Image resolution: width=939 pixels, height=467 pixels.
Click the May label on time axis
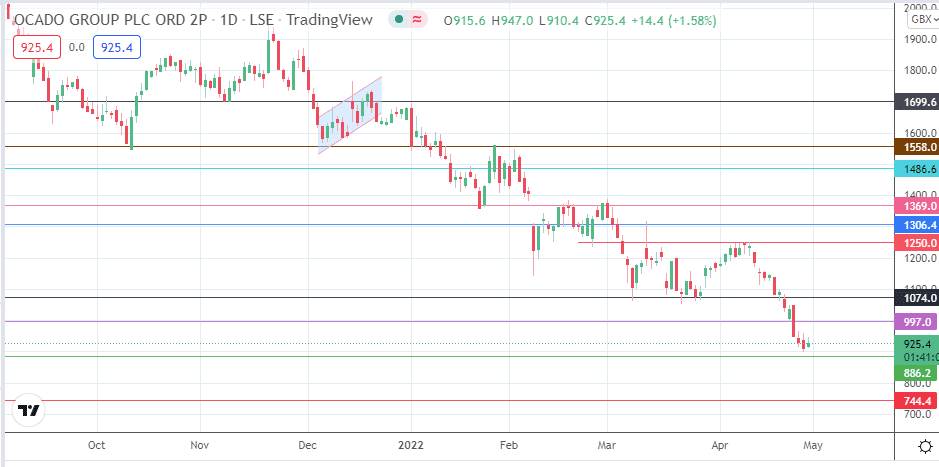pos(813,445)
